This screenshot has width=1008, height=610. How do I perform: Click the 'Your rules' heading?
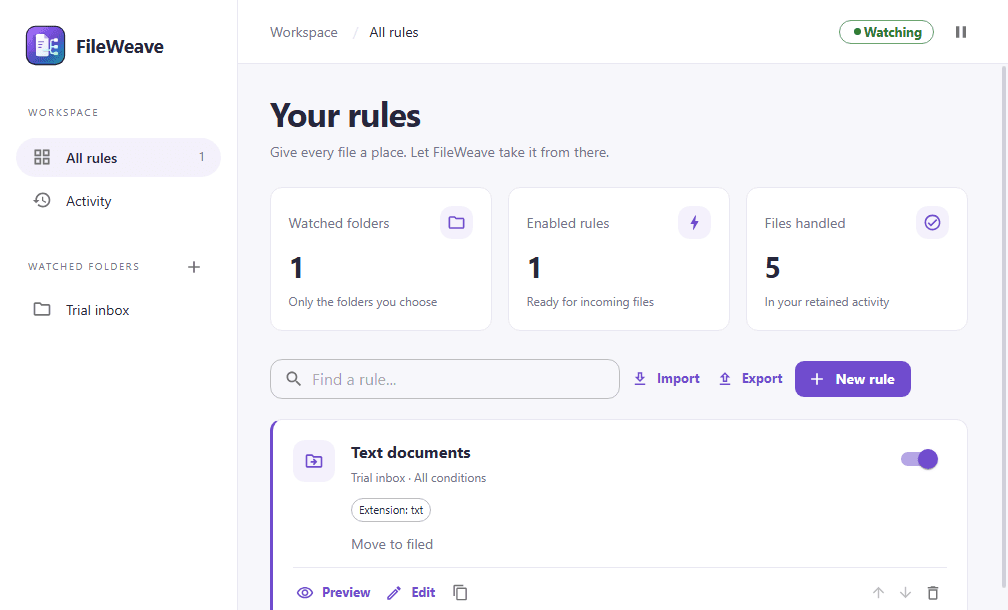[345, 116]
